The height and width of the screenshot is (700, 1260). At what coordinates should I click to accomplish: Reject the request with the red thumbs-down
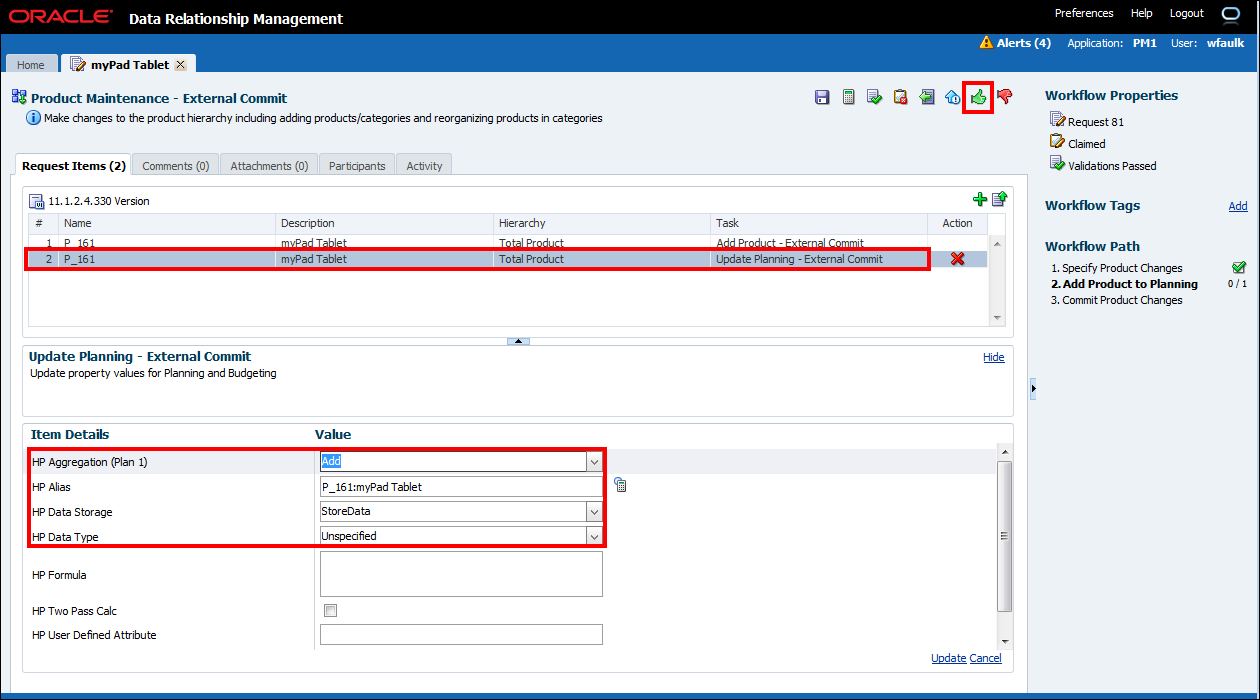point(1005,97)
